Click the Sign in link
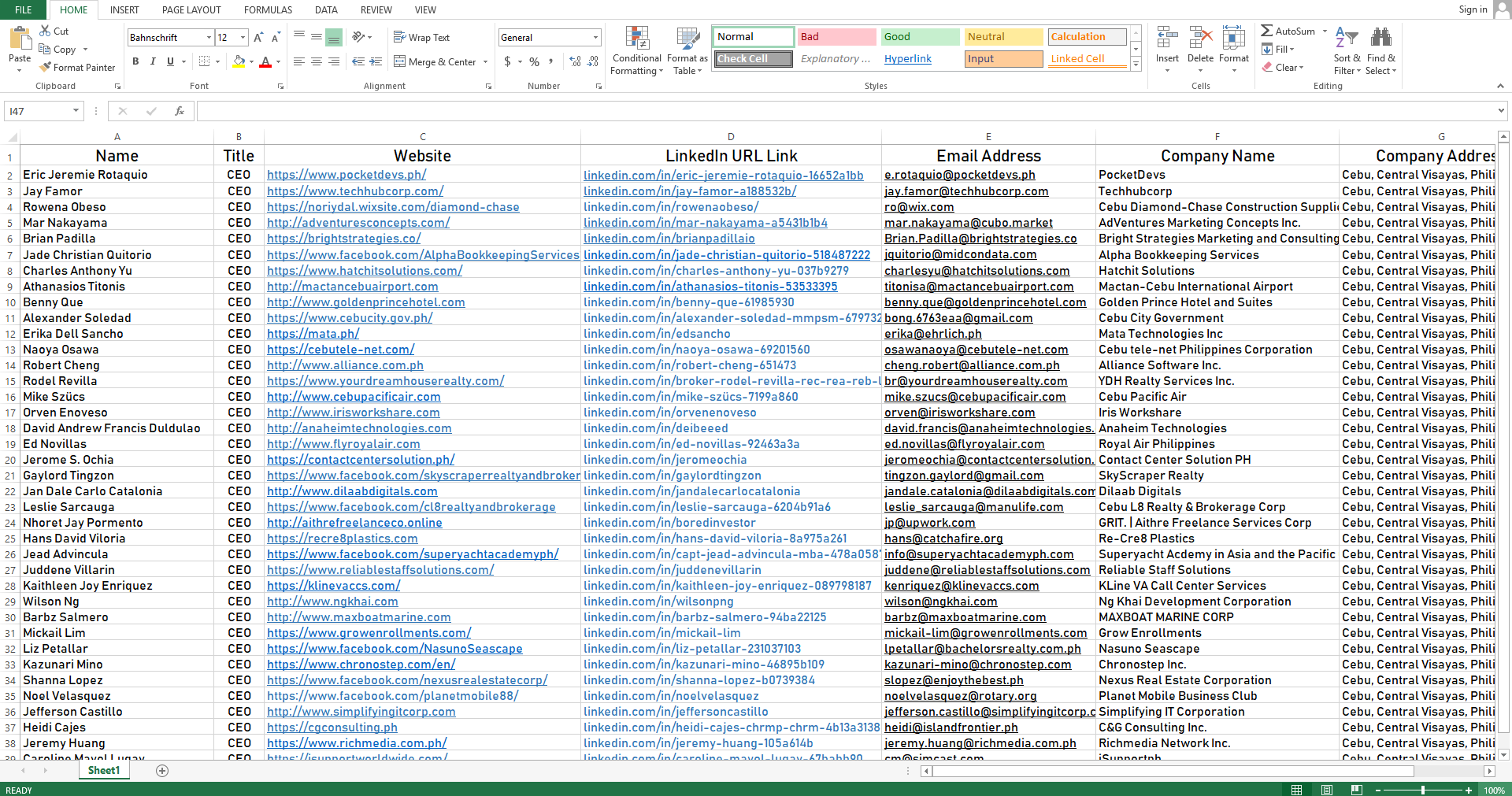 (1473, 9)
